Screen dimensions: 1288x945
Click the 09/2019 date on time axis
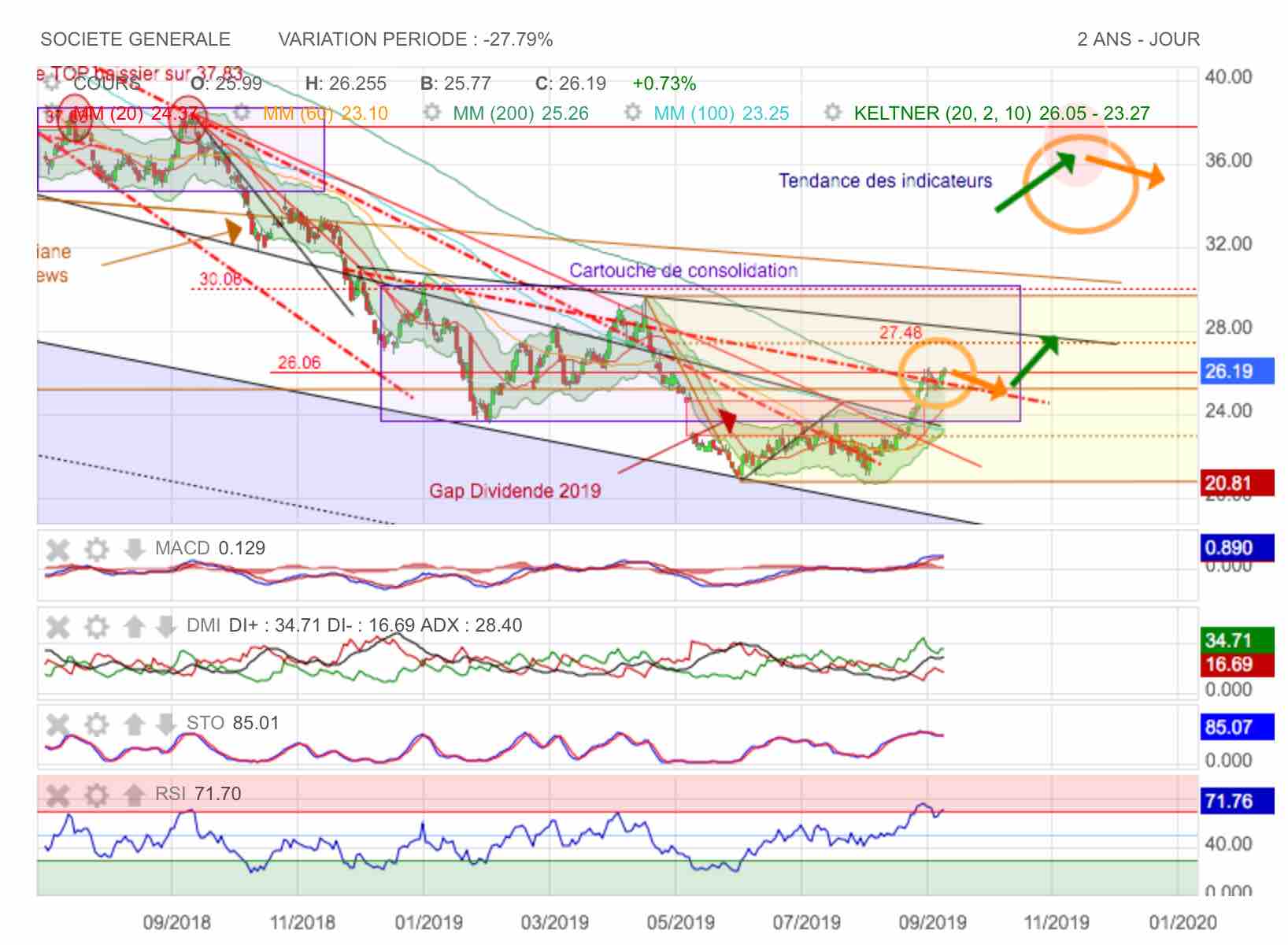pos(933,922)
